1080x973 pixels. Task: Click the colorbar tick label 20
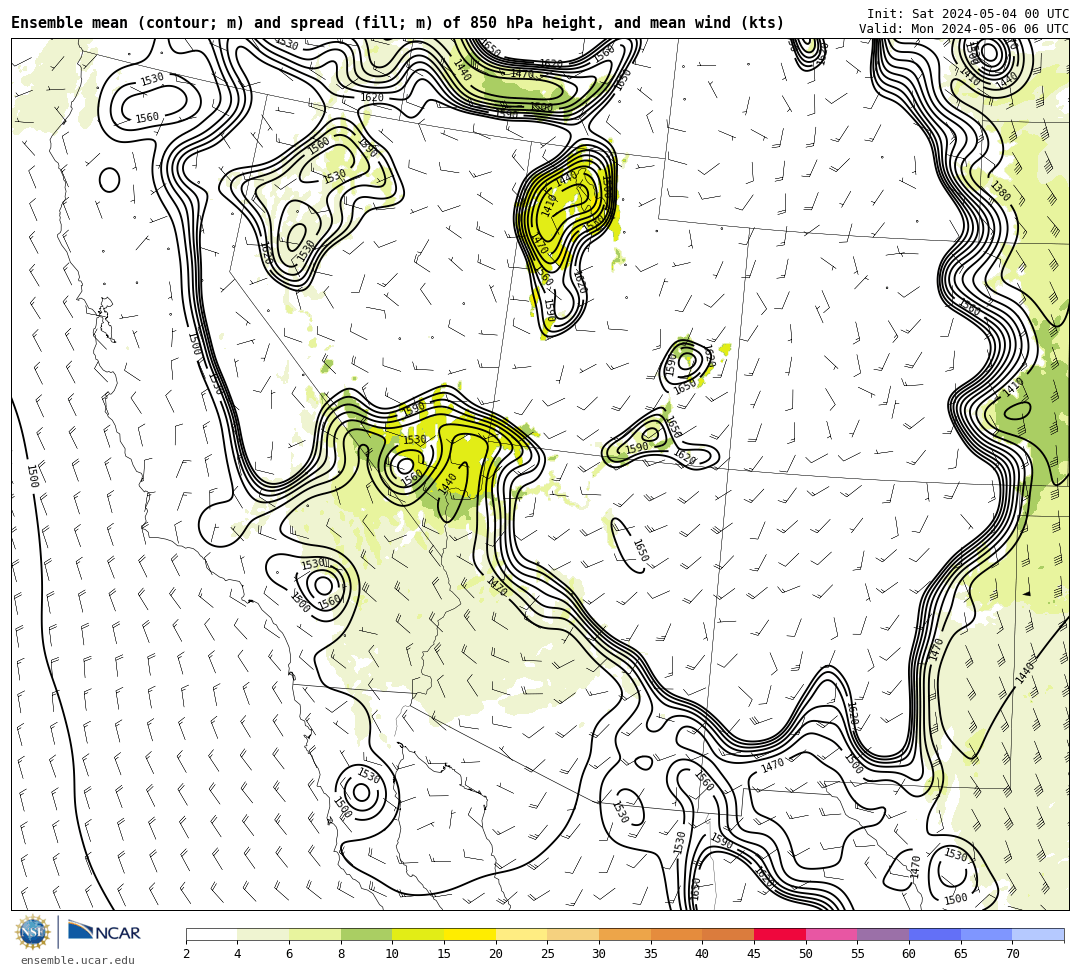tap(496, 954)
